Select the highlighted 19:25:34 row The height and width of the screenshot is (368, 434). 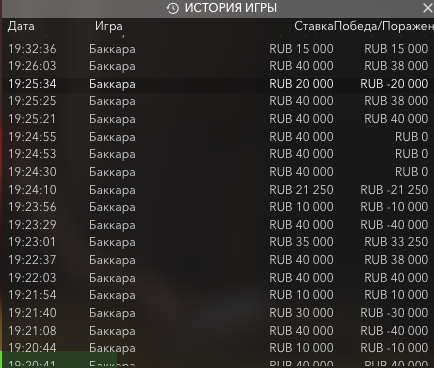click(x=218, y=84)
